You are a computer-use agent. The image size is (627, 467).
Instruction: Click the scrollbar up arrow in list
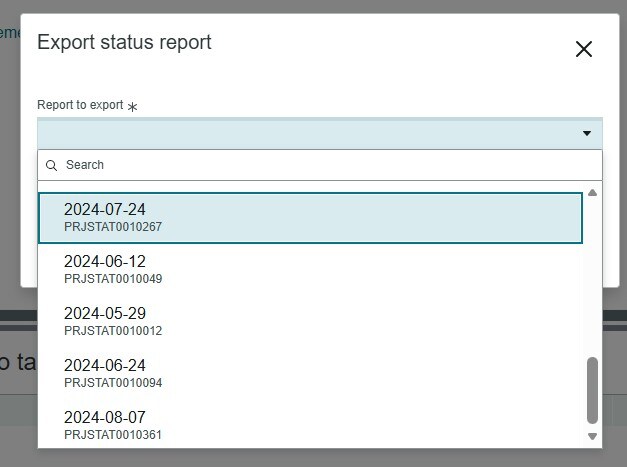click(x=593, y=193)
